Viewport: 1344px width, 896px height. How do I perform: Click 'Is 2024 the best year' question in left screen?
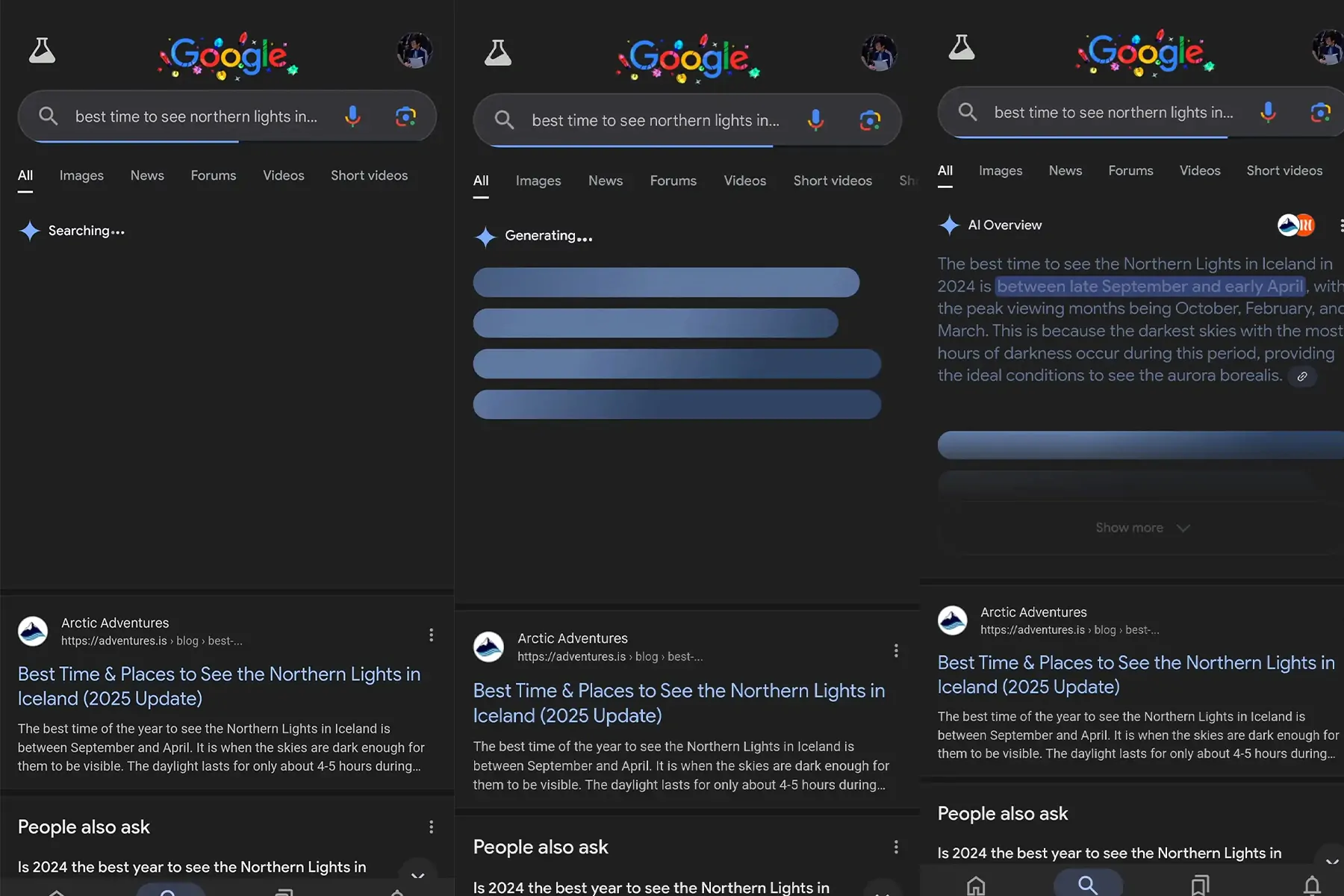pyautogui.click(x=192, y=867)
